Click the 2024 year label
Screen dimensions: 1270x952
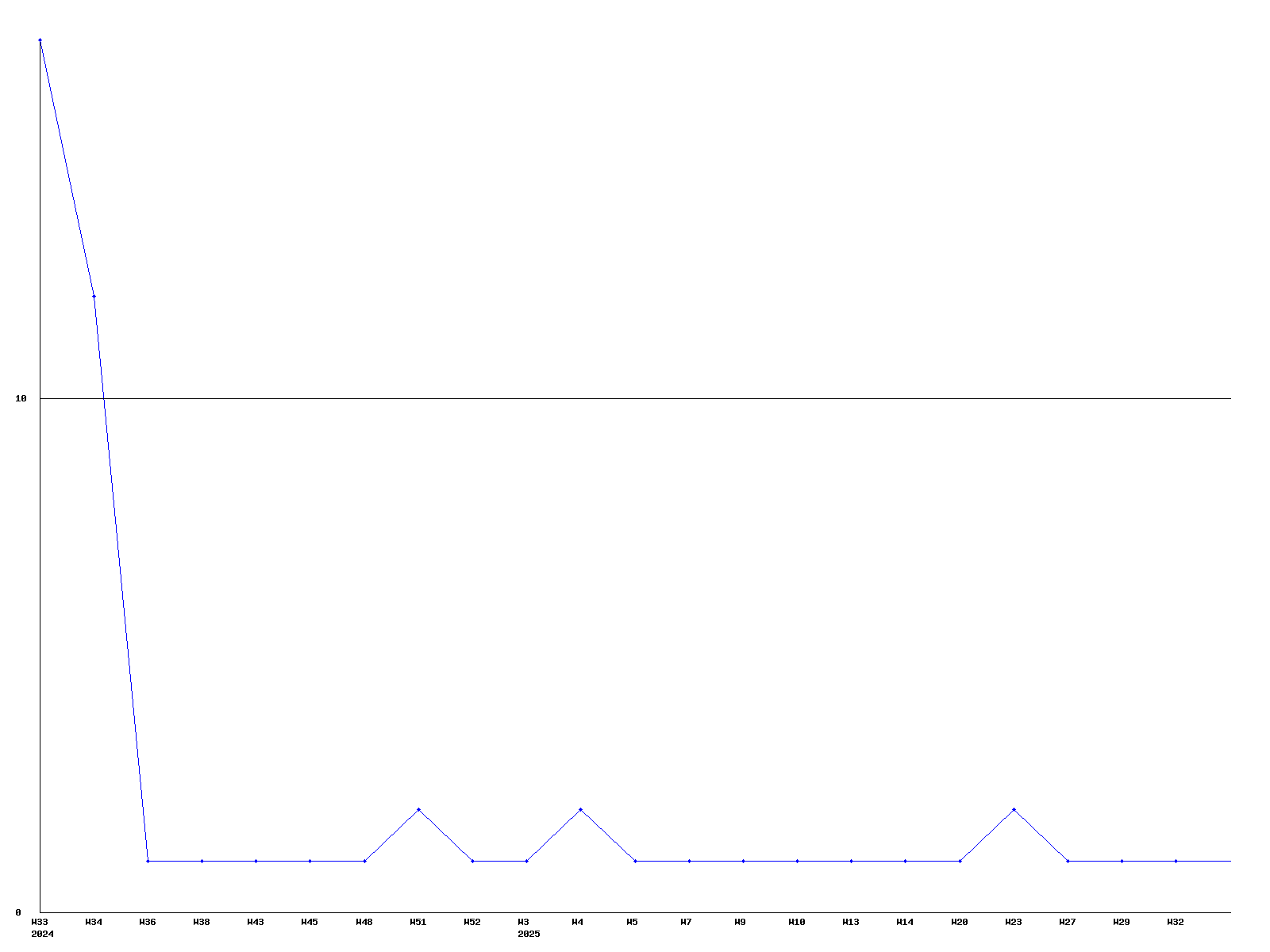pos(42,934)
